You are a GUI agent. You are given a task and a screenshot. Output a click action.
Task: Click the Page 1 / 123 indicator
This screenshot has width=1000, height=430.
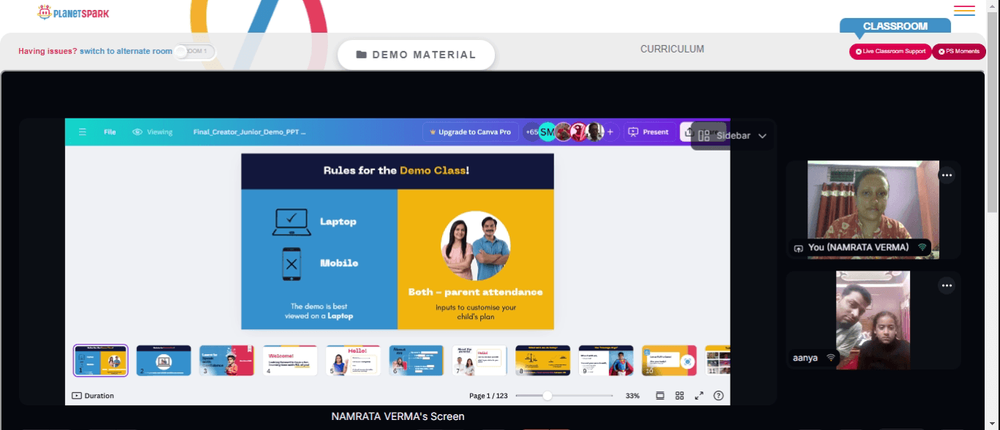[x=489, y=396]
